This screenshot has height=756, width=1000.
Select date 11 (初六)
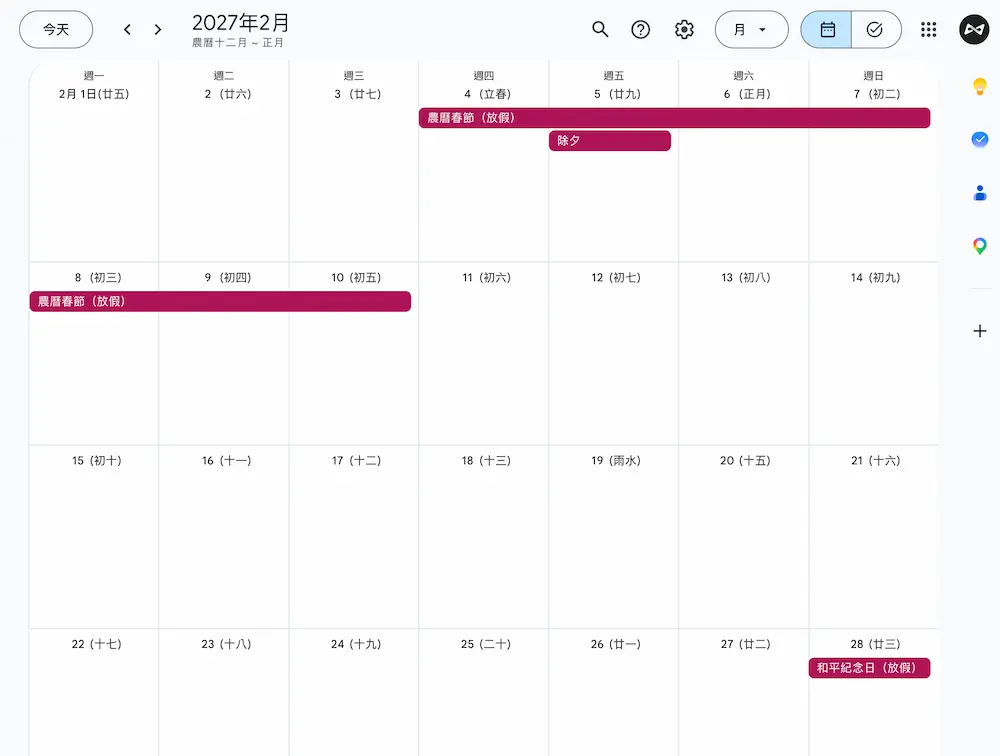coord(486,278)
